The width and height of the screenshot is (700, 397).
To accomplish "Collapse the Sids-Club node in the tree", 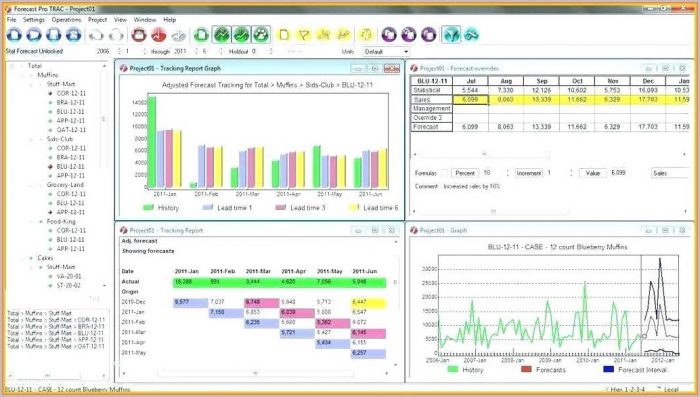I will tap(31, 139).
